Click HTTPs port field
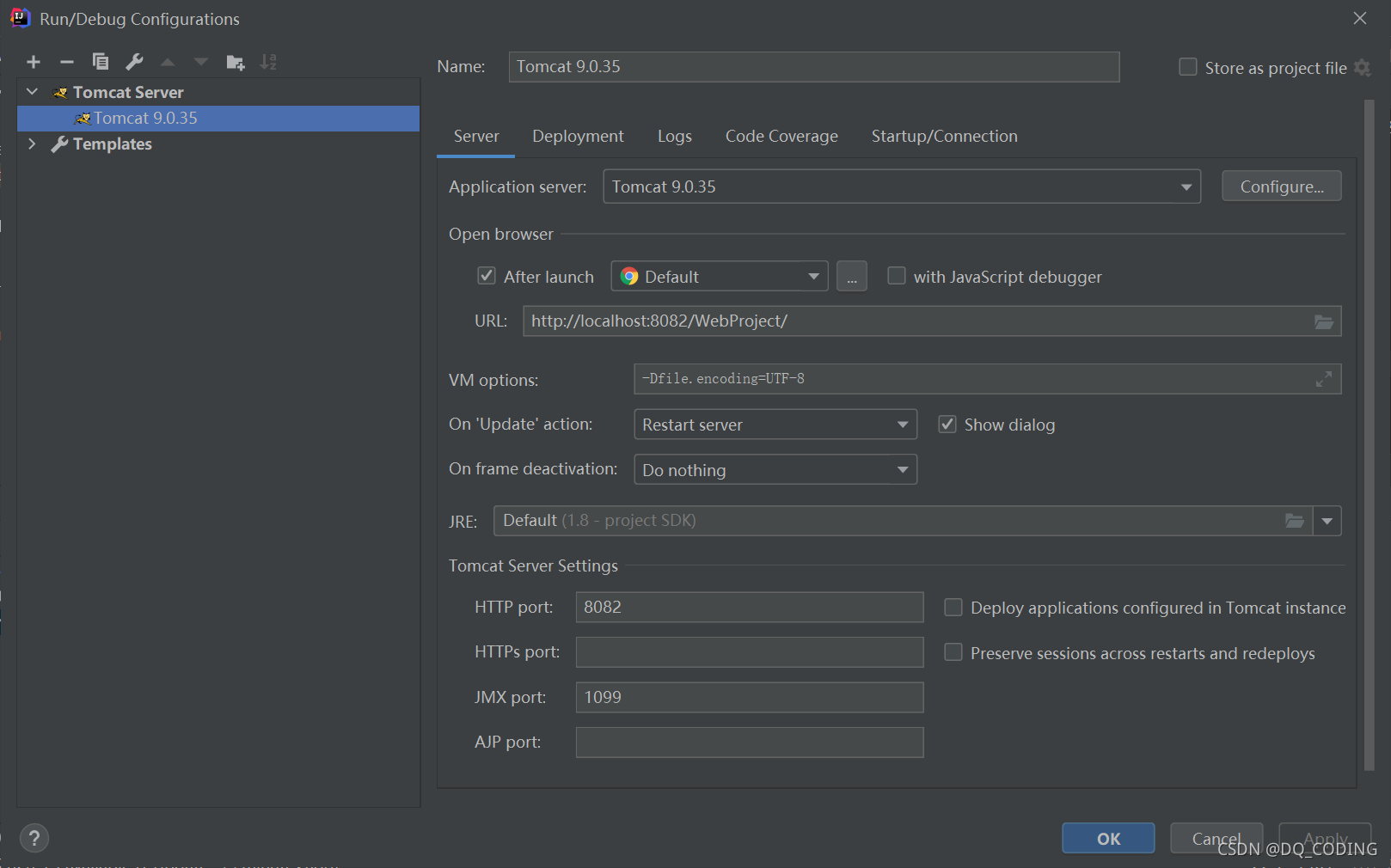 point(750,652)
